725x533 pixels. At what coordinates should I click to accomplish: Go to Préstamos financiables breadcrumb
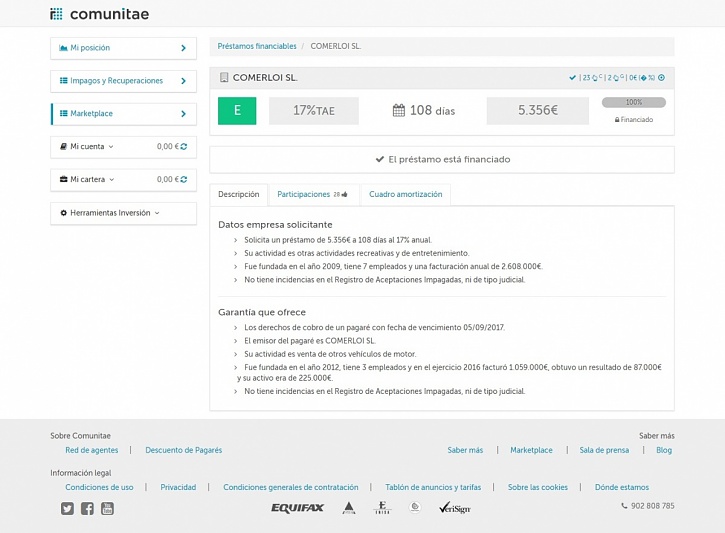tap(257, 46)
